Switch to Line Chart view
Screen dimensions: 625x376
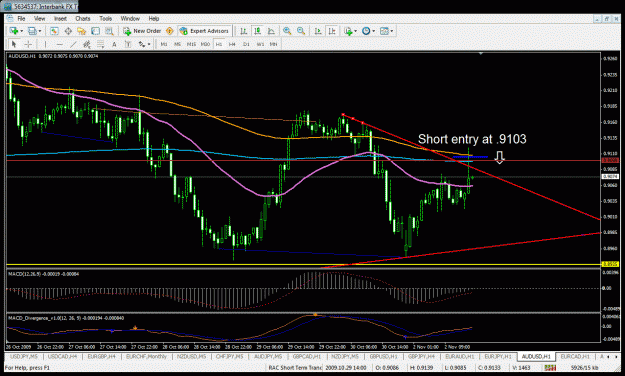pyautogui.click(x=271, y=31)
